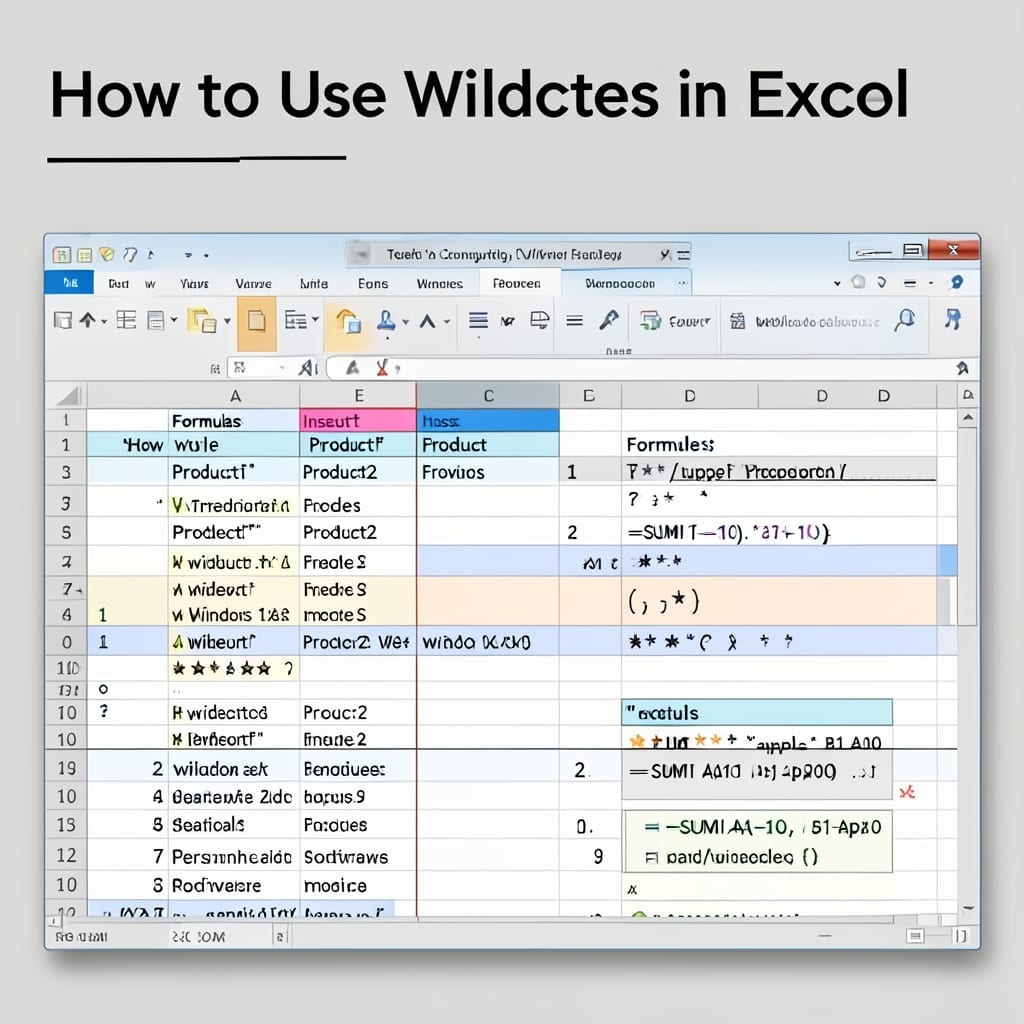Open the blue file tab on the ribbon
The image size is (1024, 1024).
pyautogui.click(x=69, y=283)
